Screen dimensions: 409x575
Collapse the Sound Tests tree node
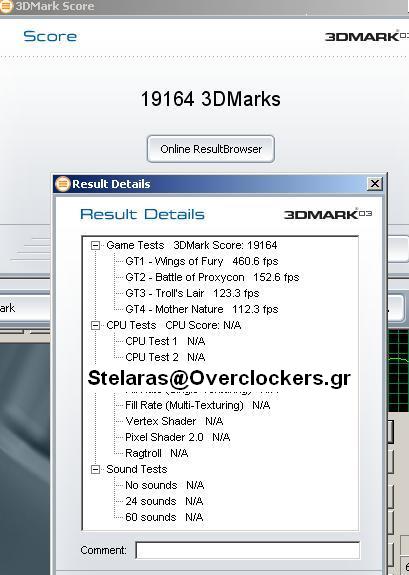click(x=95, y=469)
